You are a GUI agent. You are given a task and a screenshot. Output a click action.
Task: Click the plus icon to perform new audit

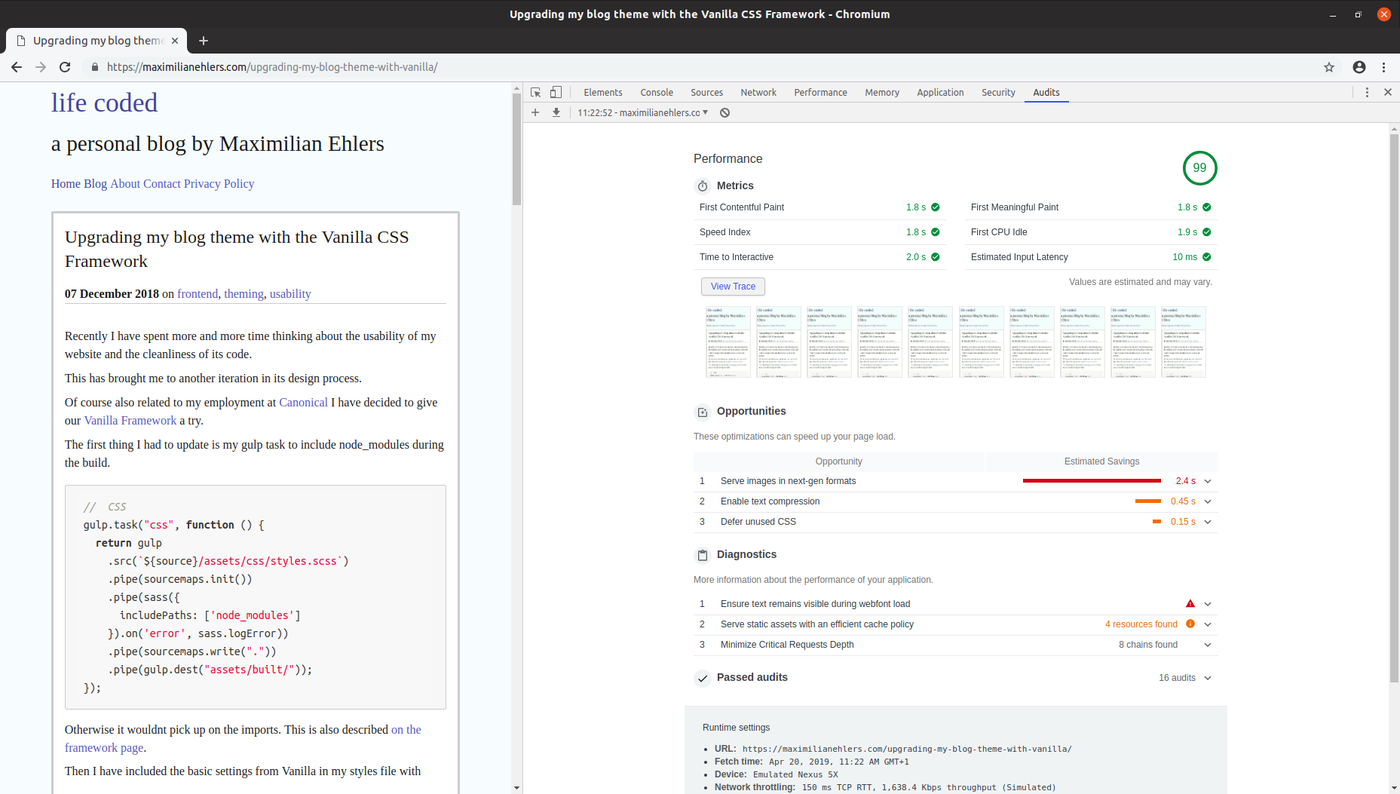[536, 113]
